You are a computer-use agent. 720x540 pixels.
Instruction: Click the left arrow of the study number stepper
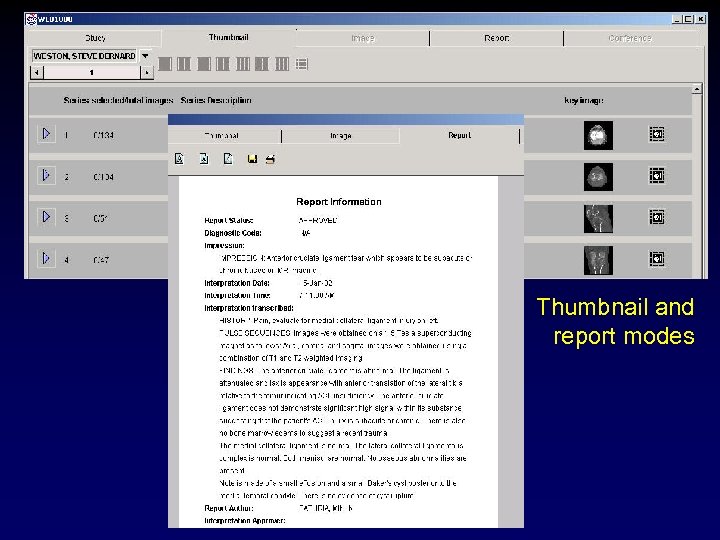pyautogui.click(x=37, y=72)
